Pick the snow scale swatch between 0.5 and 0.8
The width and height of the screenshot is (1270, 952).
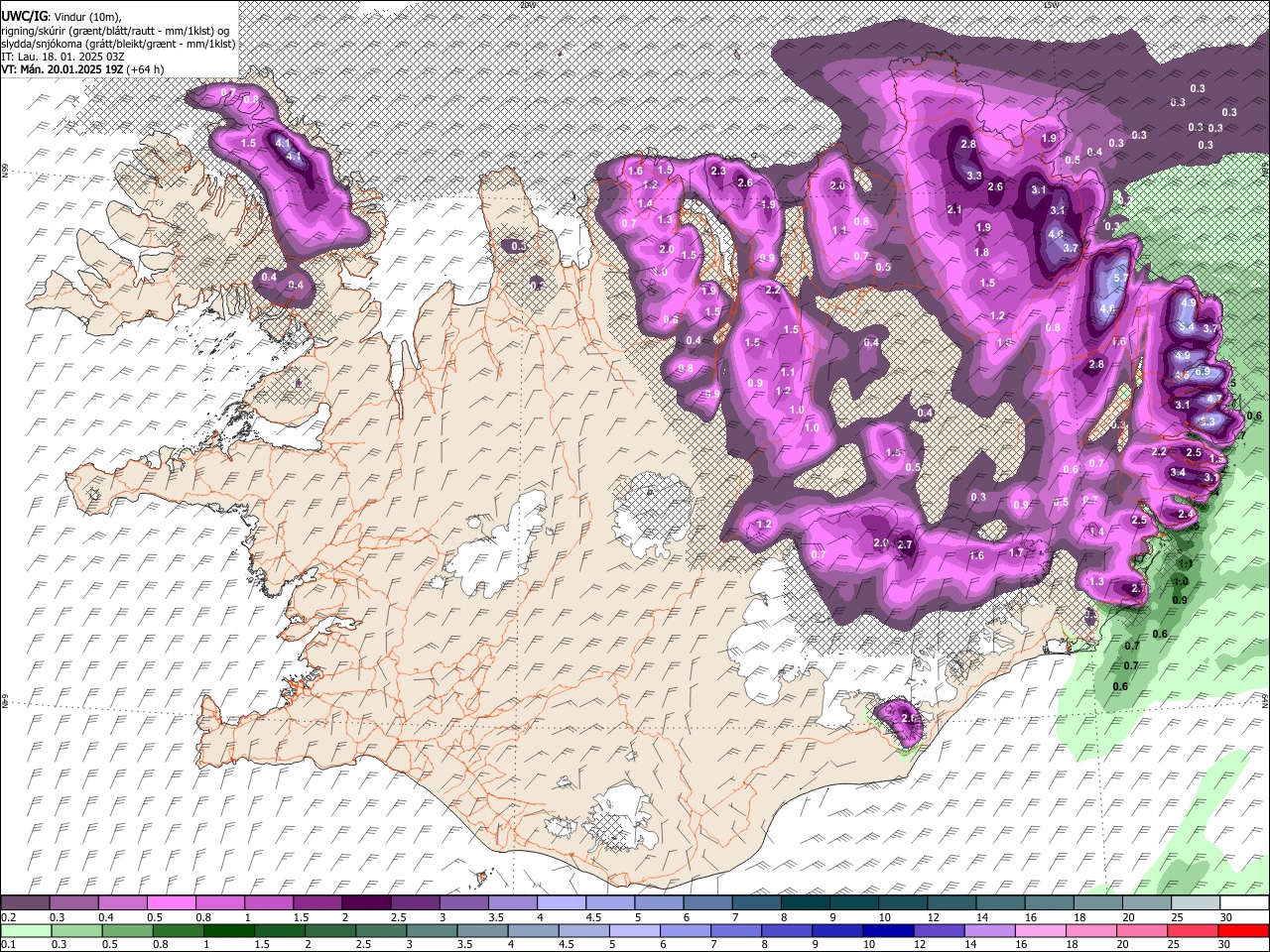173,903
